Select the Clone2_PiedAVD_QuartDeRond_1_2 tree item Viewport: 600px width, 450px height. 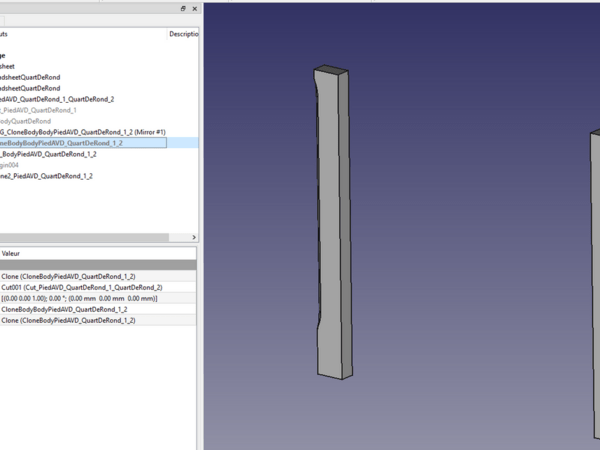pyautogui.click(x=48, y=176)
